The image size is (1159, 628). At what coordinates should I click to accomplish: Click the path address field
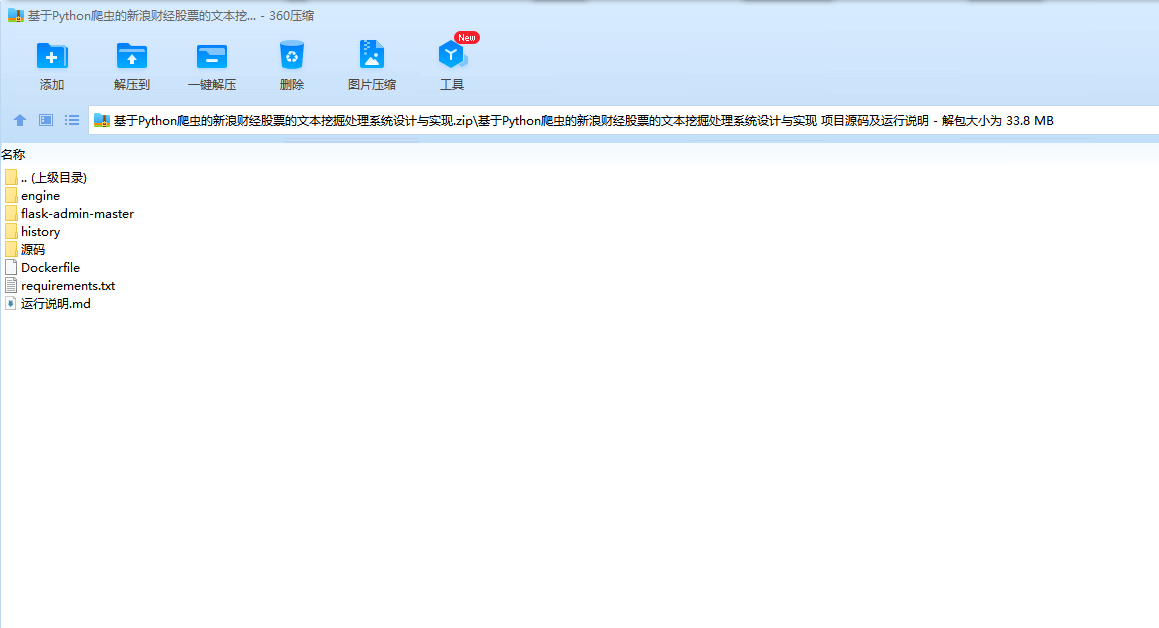(x=624, y=120)
